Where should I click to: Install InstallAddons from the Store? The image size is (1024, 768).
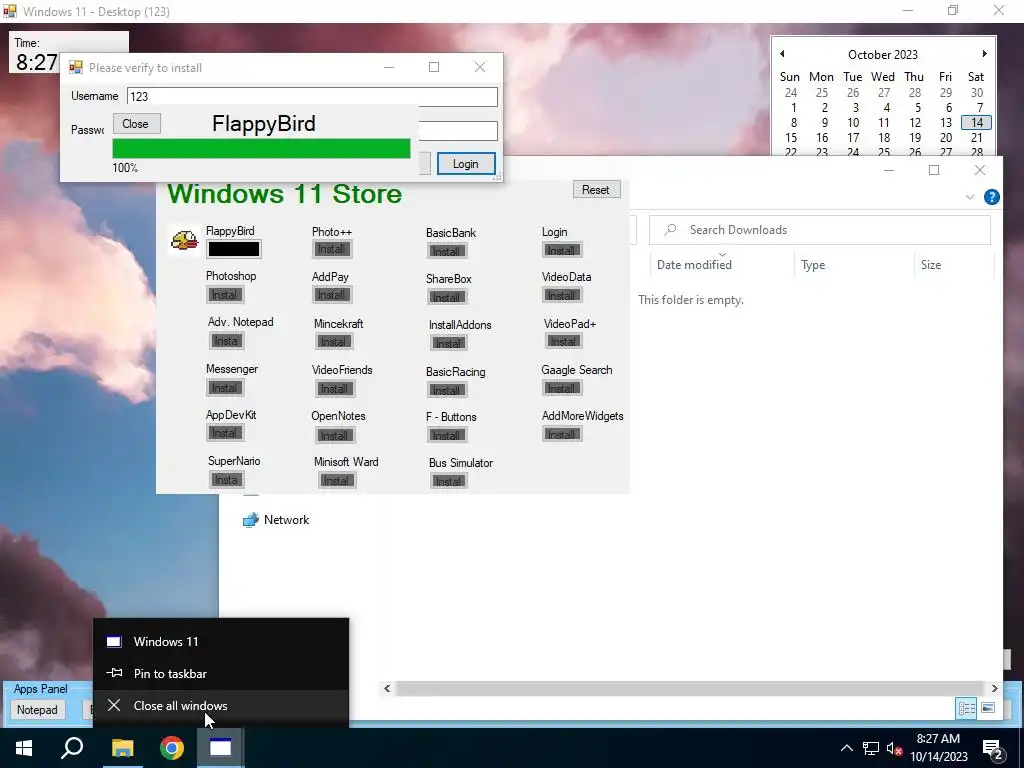[x=449, y=343]
